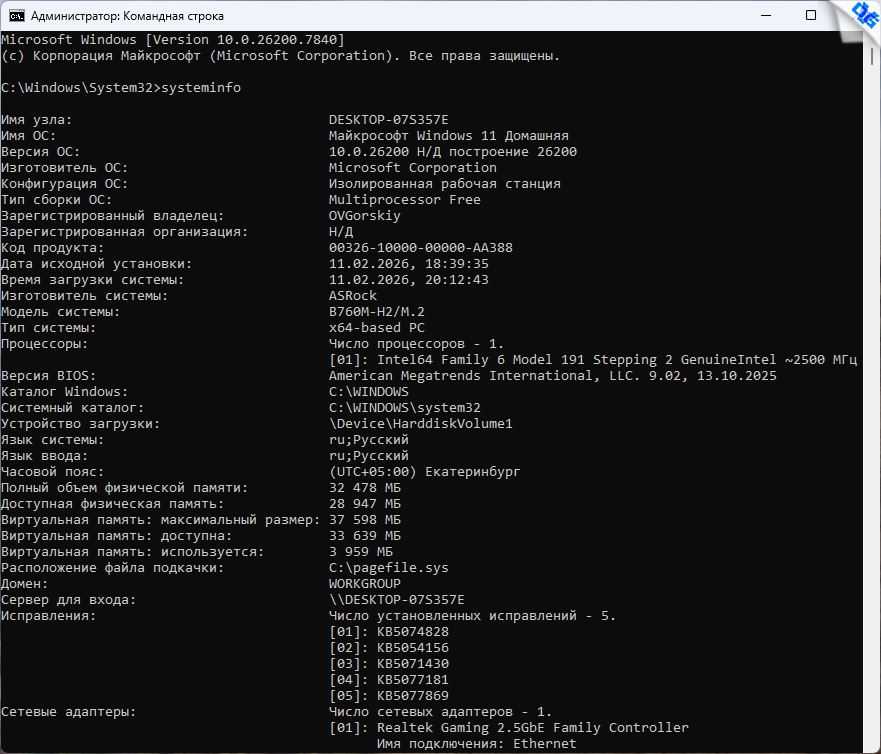Click hotfix entry 'KB5071430'
Image resolution: width=881 pixels, height=754 pixels.
(413, 664)
